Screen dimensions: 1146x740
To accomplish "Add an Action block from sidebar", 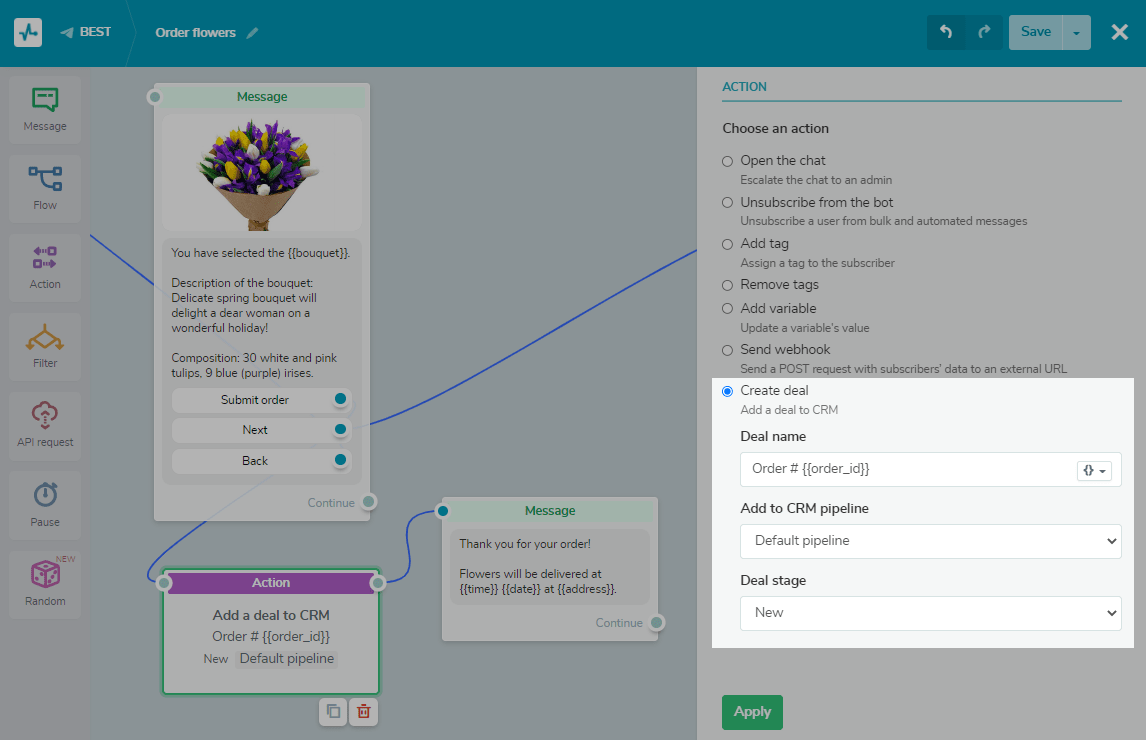I will coord(45,267).
